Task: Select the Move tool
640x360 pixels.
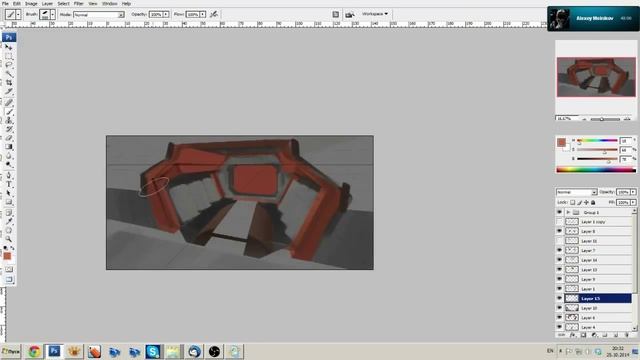Action: coord(9,47)
